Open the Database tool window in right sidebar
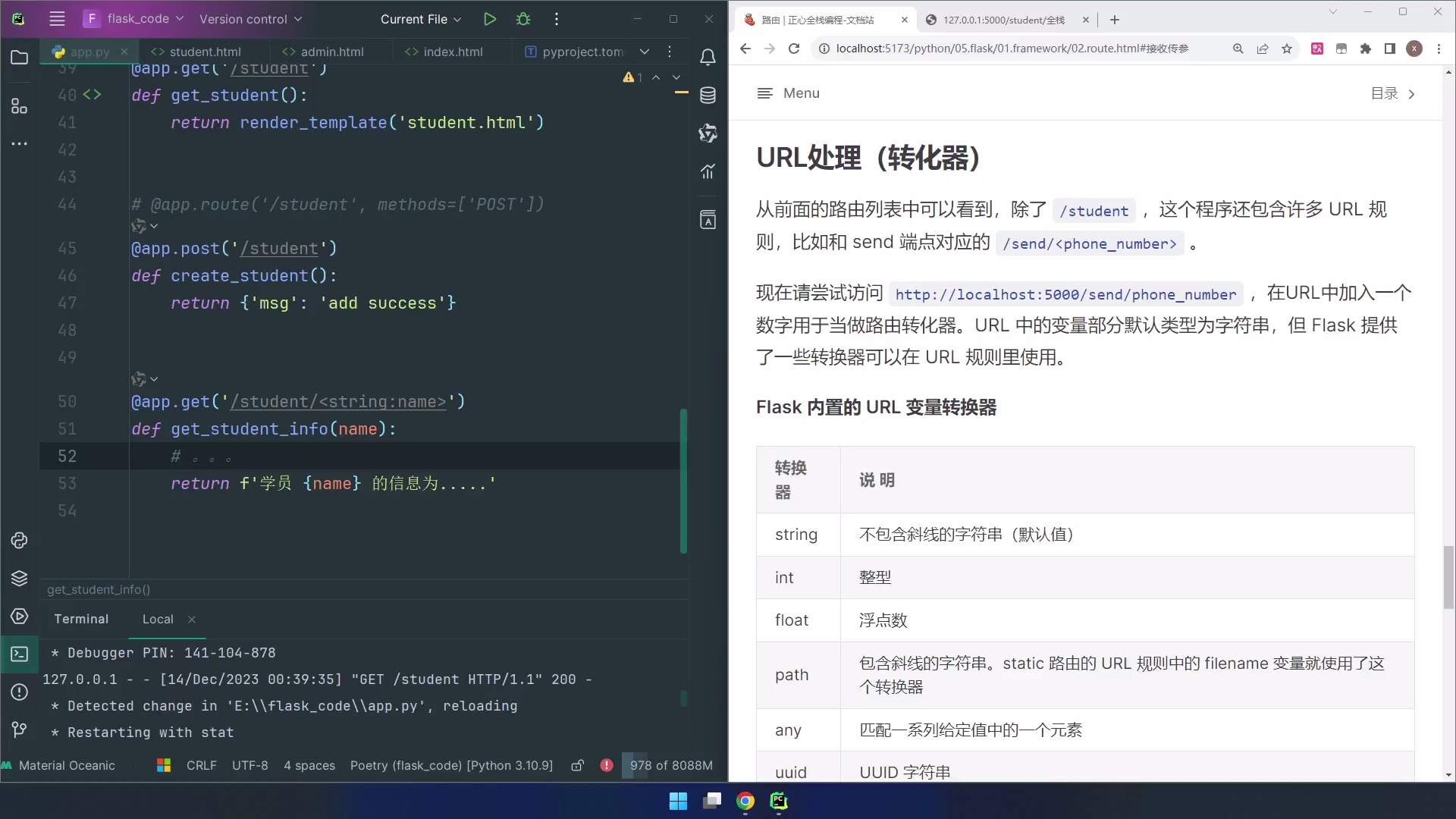Image resolution: width=1456 pixels, height=819 pixels. coord(708,95)
